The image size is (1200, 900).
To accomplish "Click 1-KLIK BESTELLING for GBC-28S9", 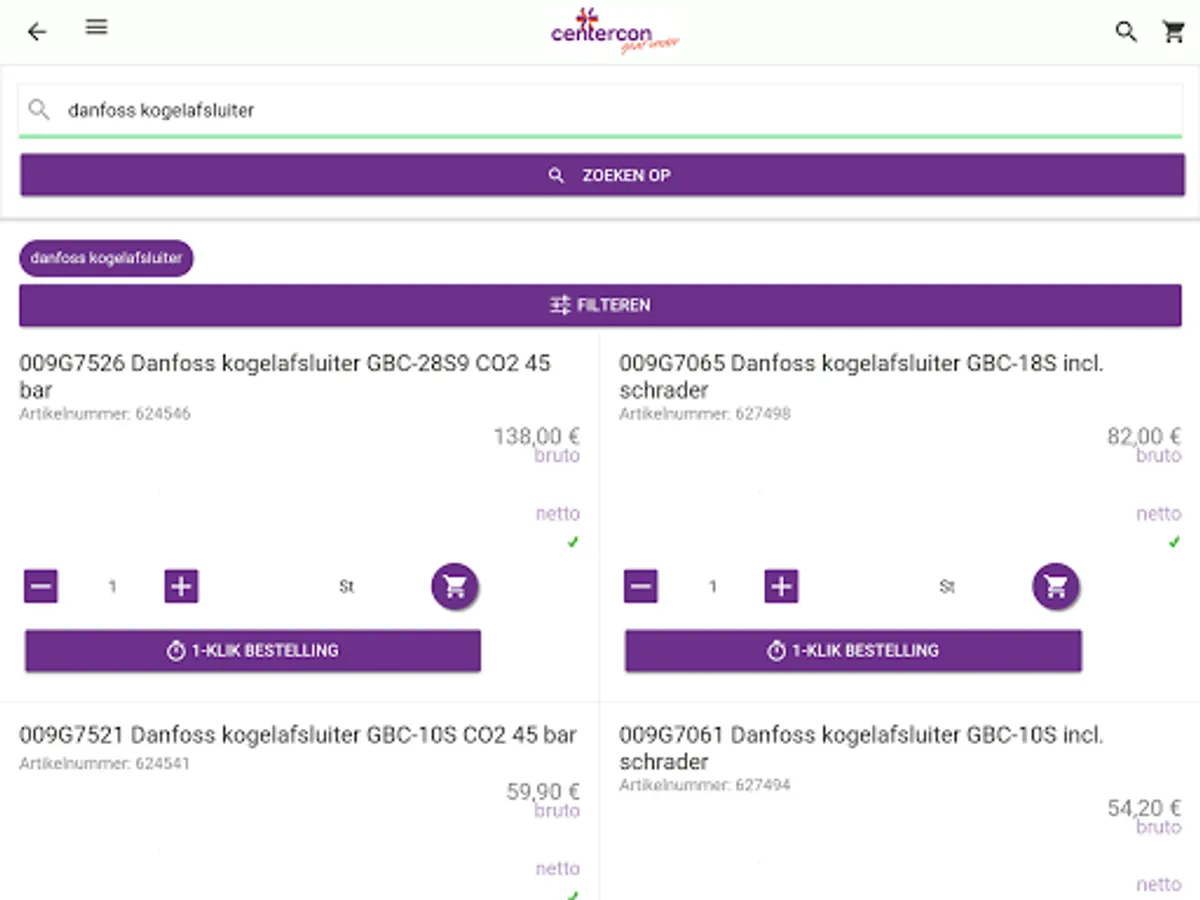I will click(253, 650).
